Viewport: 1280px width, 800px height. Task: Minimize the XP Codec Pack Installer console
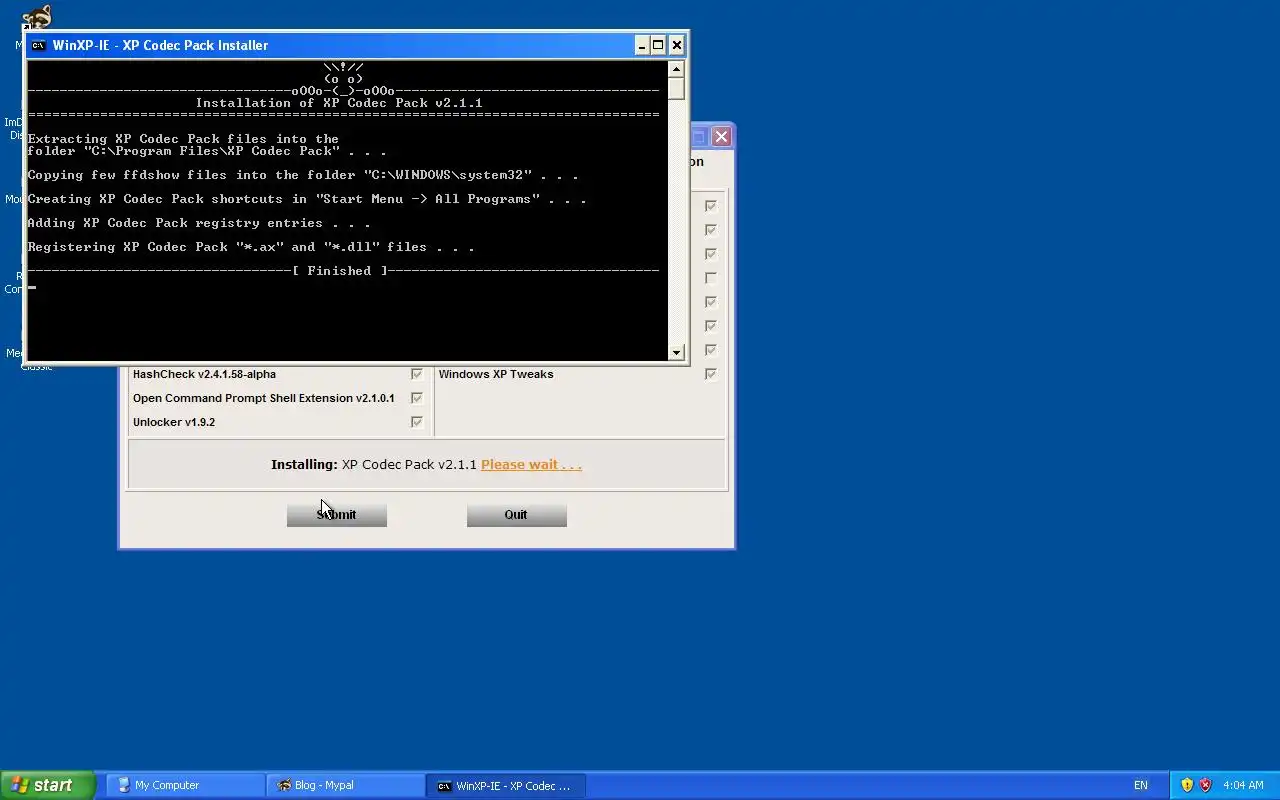point(642,45)
